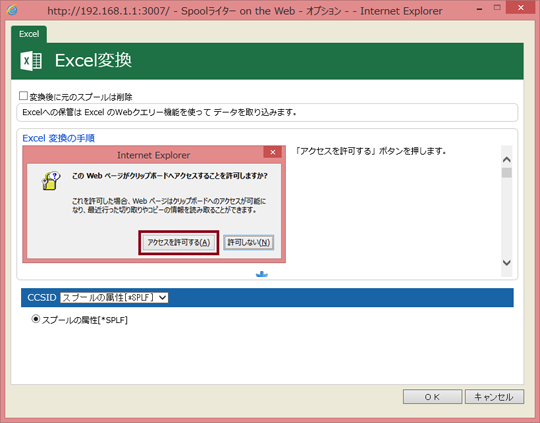Enable 変換後に元のスプールは削除 checkbox
Viewport: 540px width, 423px height.
coord(23,96)
